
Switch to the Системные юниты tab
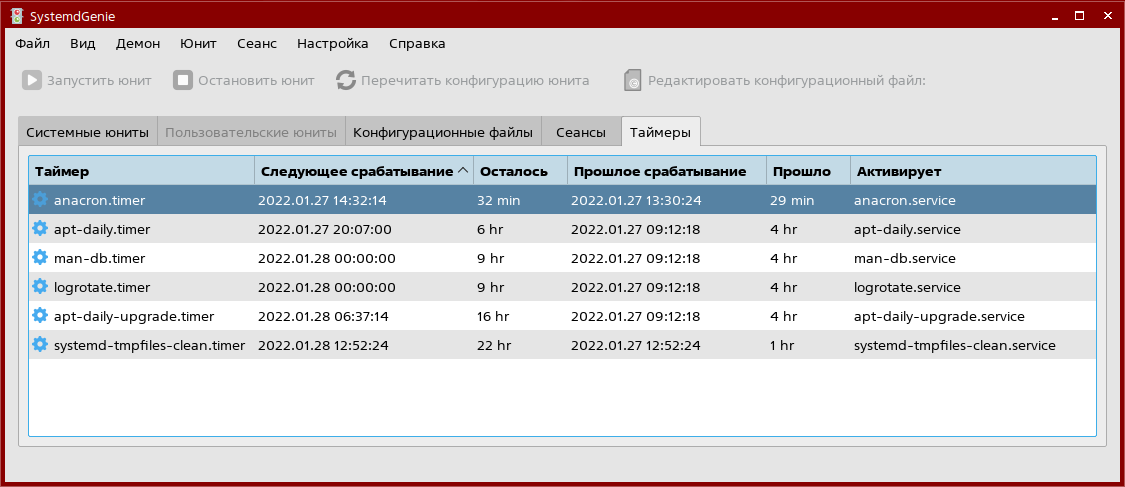coord(88,132)
